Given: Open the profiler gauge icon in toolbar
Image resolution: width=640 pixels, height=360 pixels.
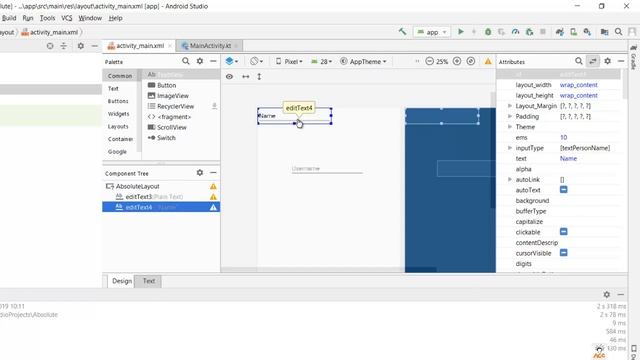Looking at the screenshot, I should coord(516,31).
